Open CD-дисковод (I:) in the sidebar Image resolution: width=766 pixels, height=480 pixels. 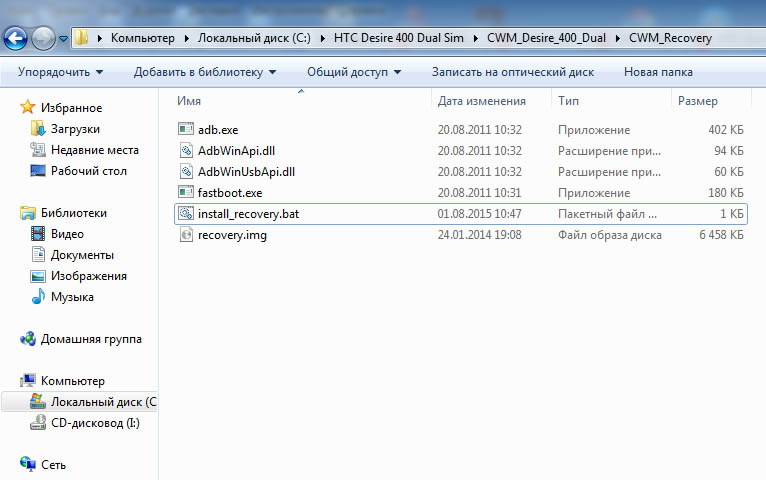click(x=95, y=423)
